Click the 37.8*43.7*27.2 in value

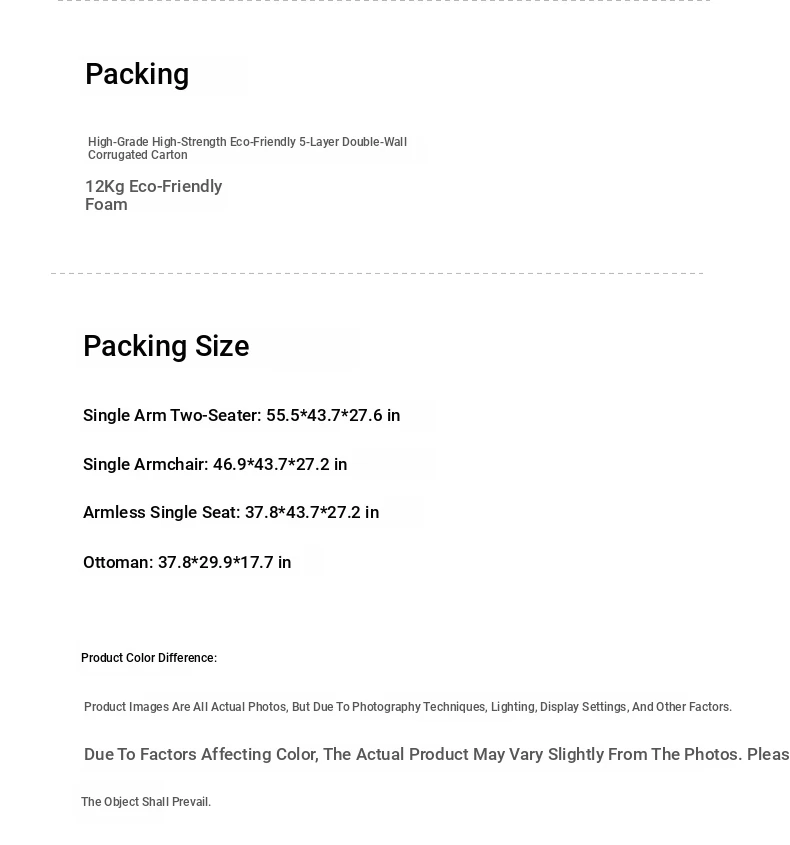(x=312, y=512)
